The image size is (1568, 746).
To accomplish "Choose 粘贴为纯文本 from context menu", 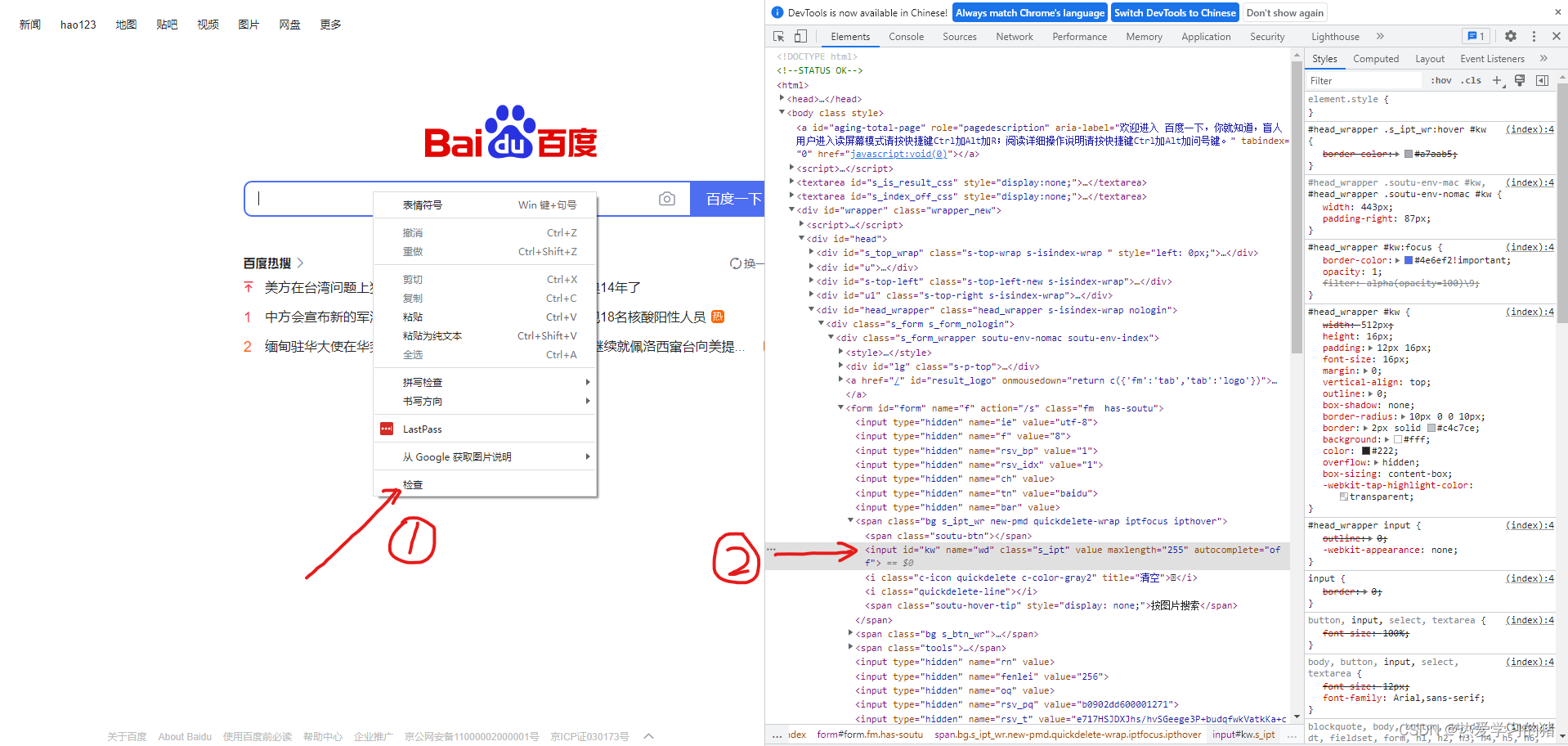I will point(486,336).
